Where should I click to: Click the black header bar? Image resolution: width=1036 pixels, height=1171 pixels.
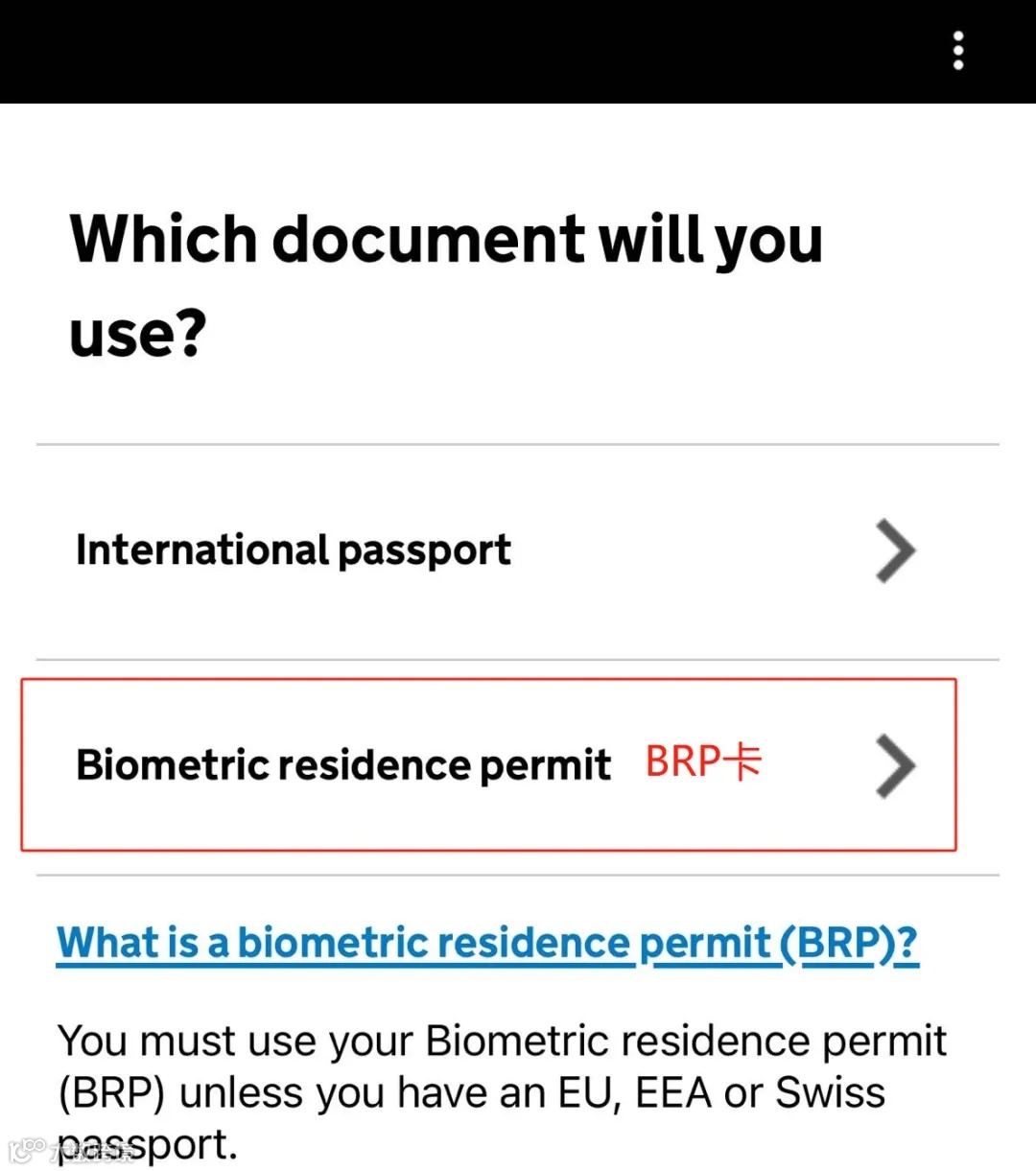tap(518, 52)
